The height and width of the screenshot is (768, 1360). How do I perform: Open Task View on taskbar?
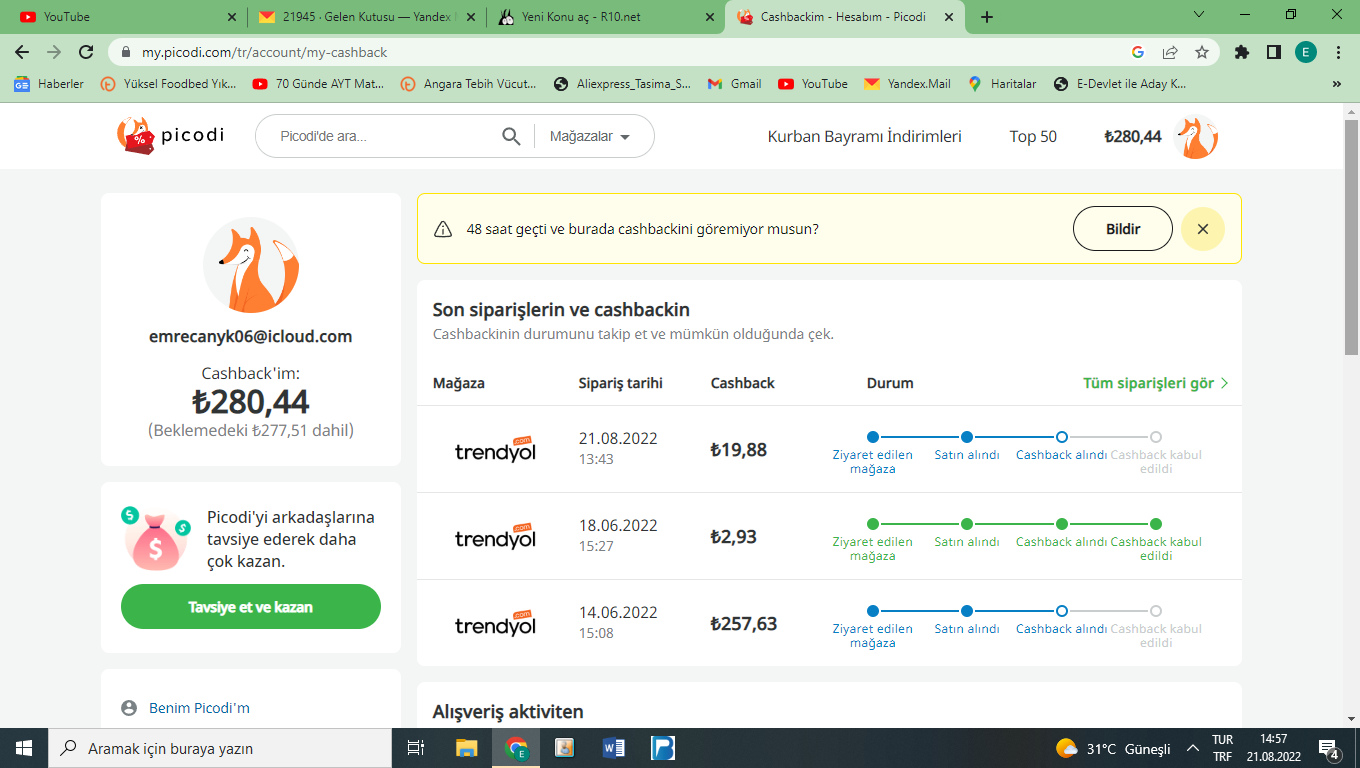(x=416, y=748)
